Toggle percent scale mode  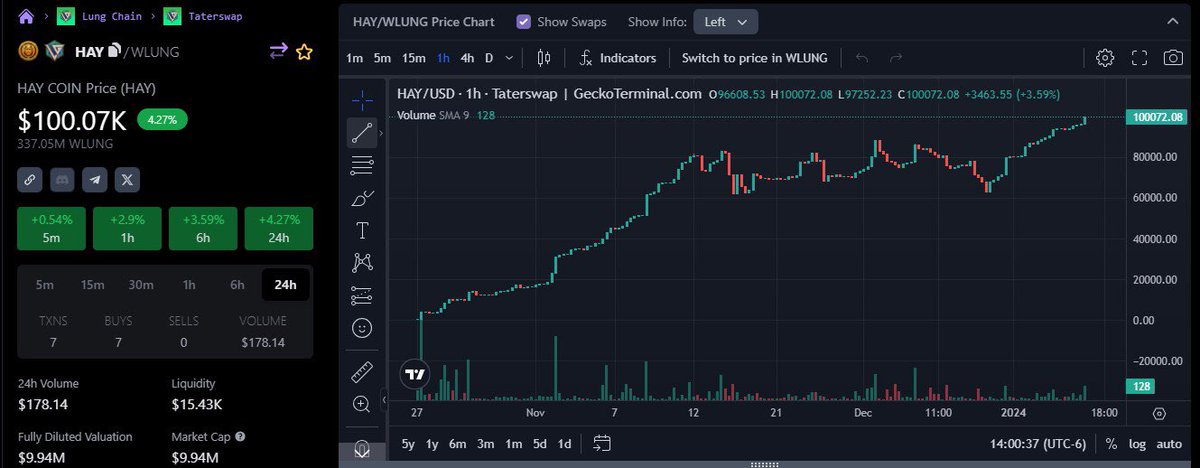(1111, 444)
